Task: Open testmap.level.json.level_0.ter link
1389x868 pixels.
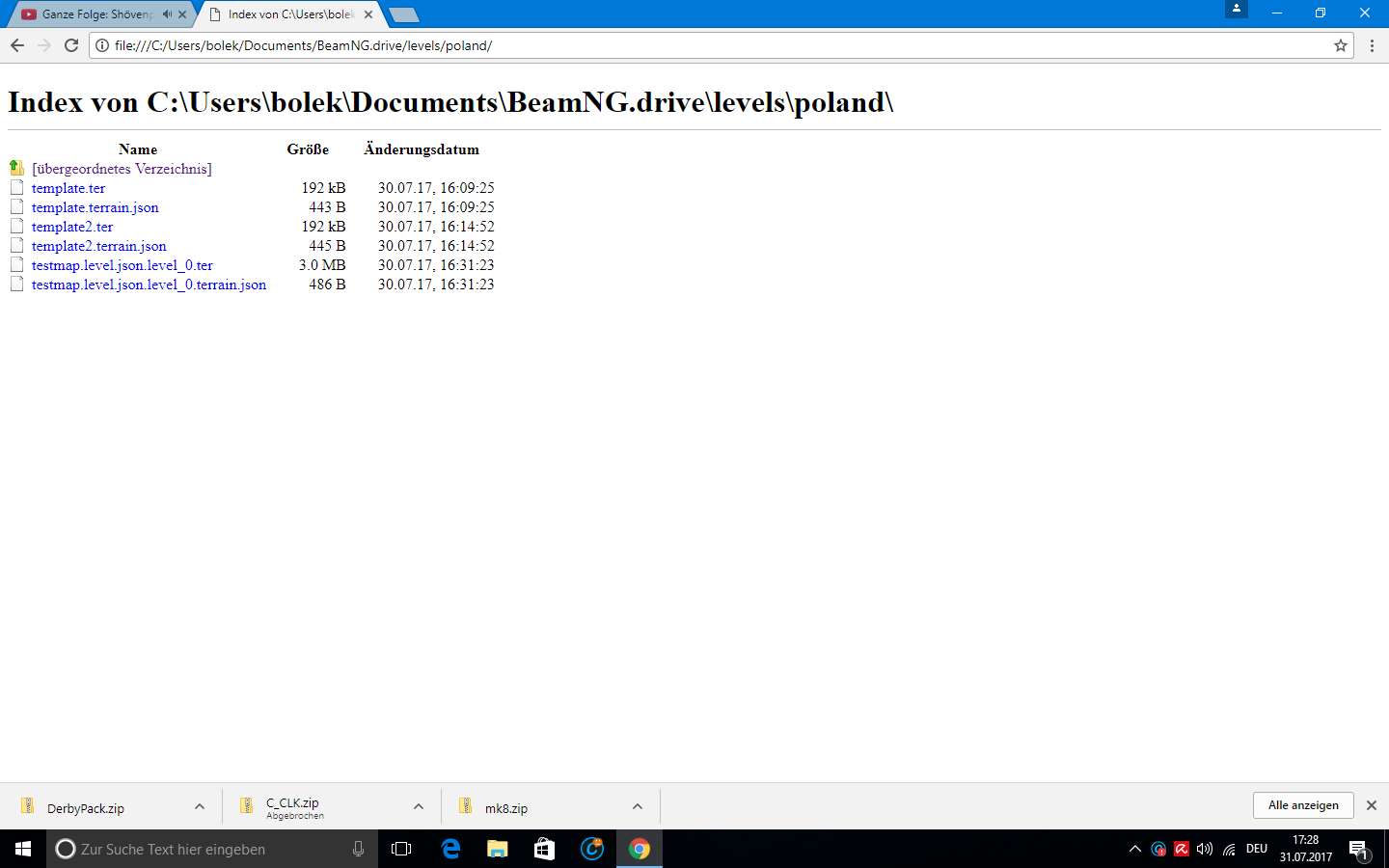Action: (123, 265)
